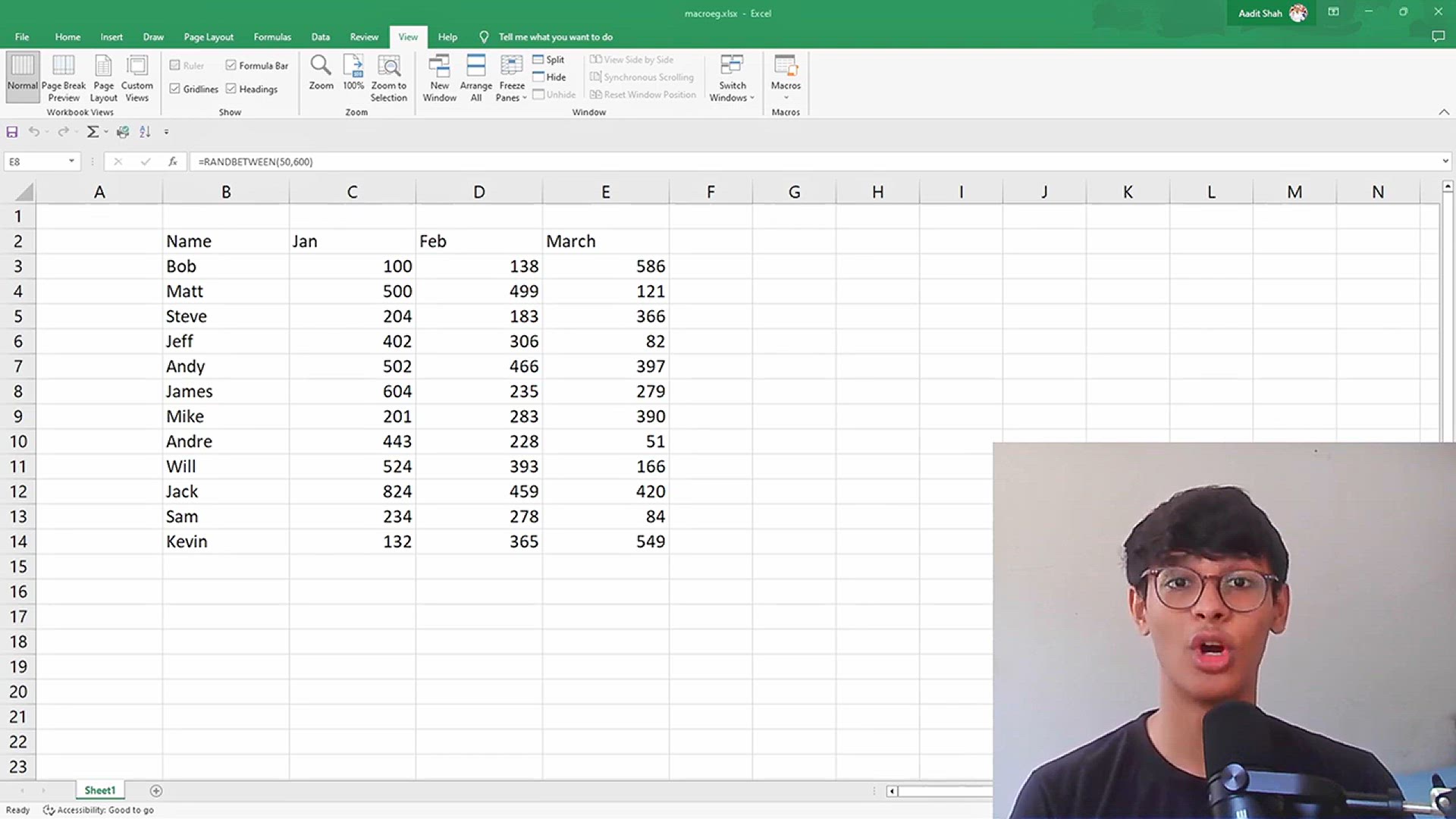Image resolution: width=1456 pixels, height=819 pixels.
Task: Open the Undo history dropdown arrow
Action: click(x=46, y=132)
